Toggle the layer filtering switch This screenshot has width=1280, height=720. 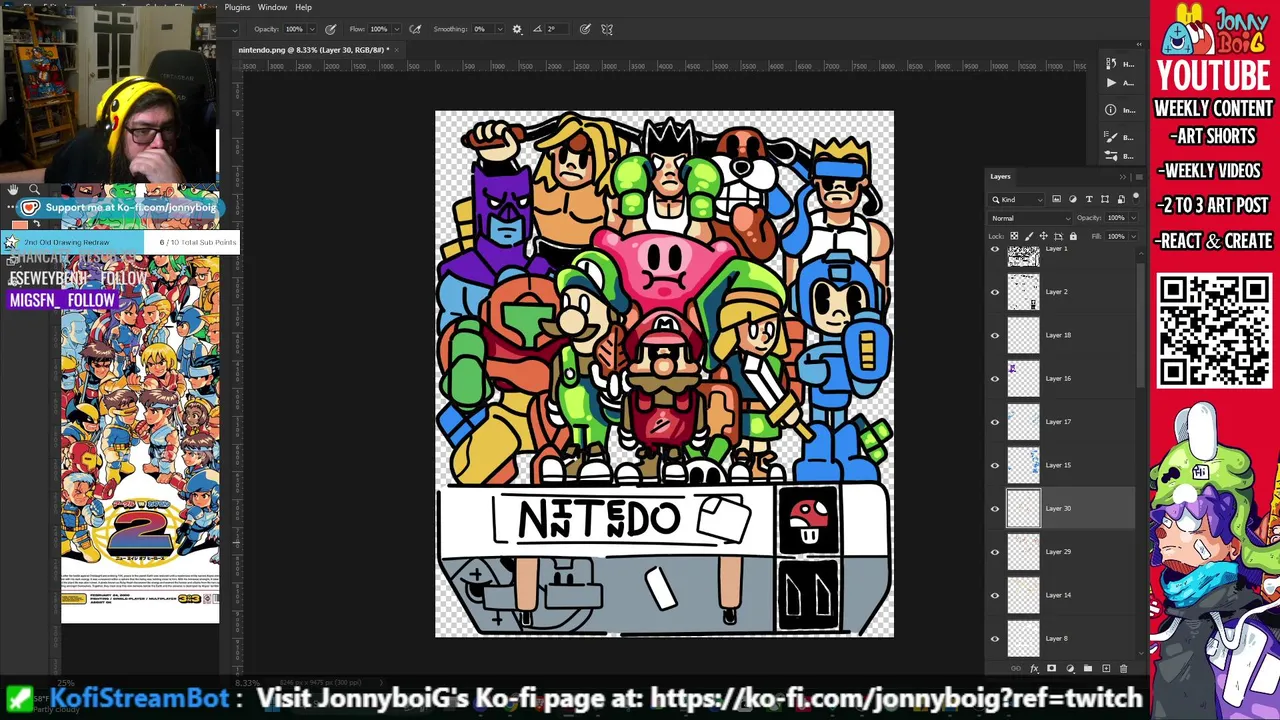coord(1135,199)
